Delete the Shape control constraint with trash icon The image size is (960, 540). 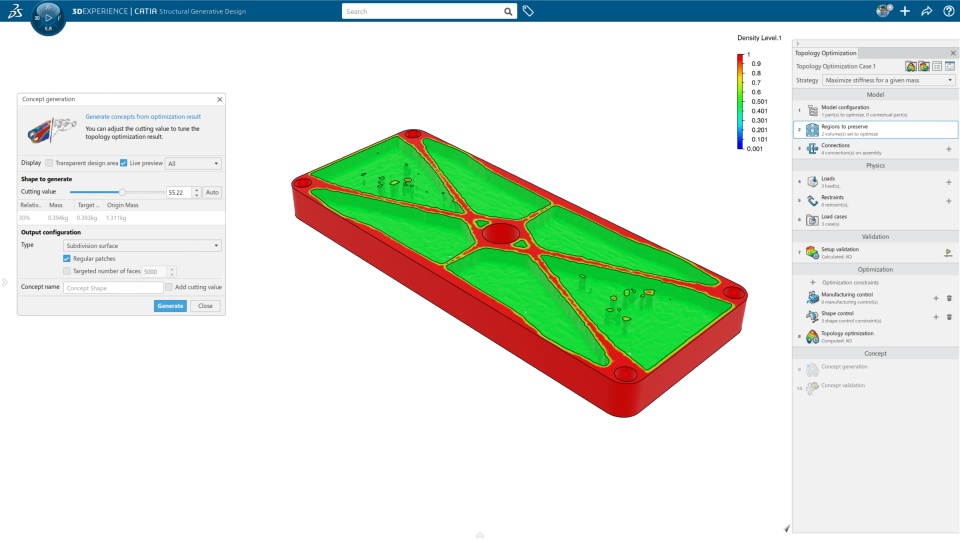[949, 317]
